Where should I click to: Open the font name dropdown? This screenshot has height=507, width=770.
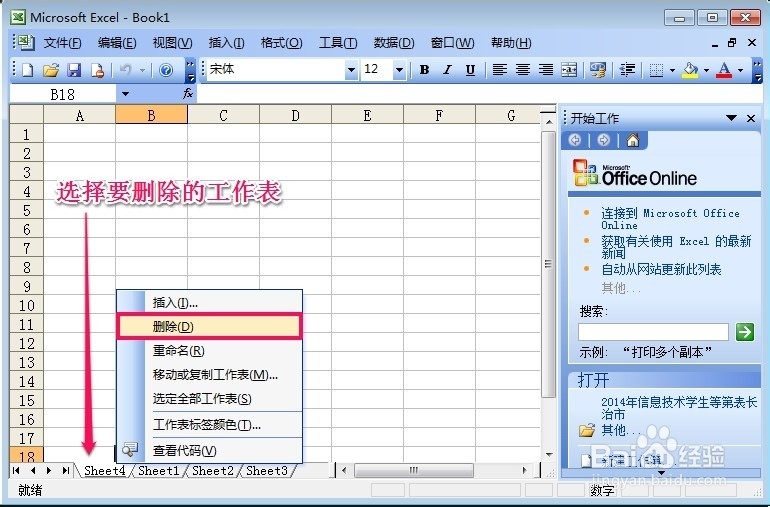(351, 70)
